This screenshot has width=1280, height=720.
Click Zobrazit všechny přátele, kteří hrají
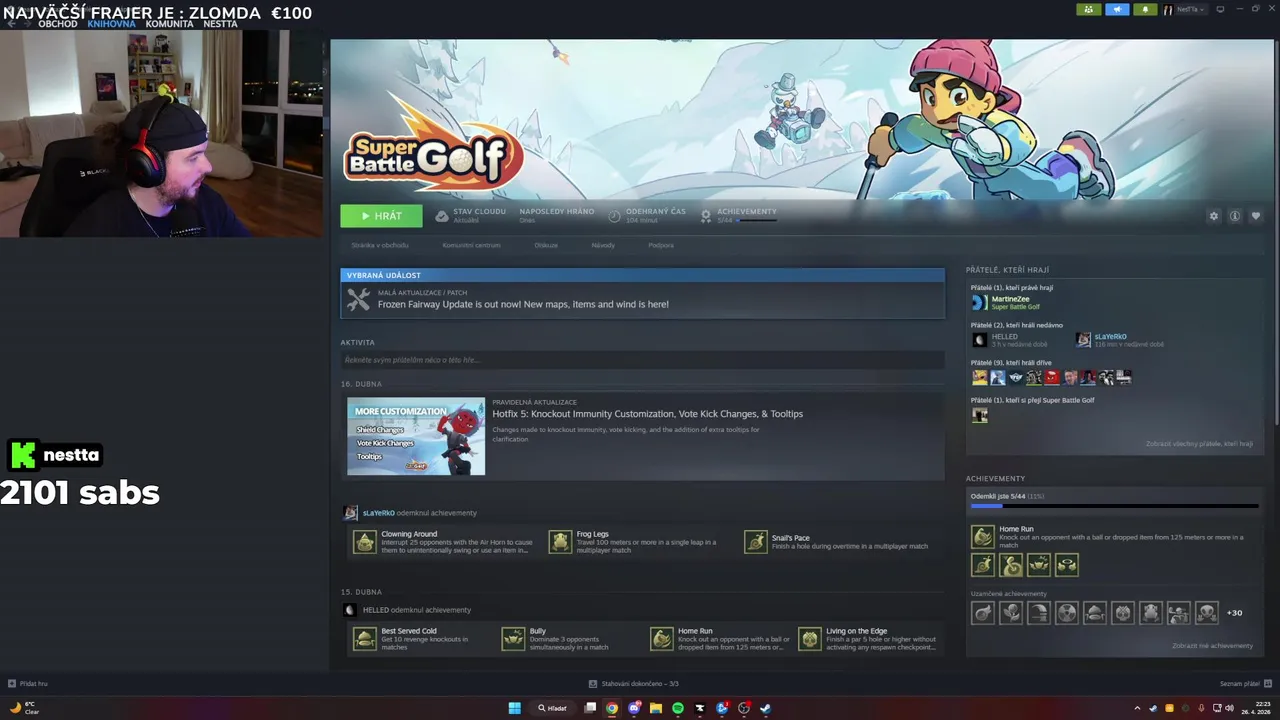point(1199,444)
